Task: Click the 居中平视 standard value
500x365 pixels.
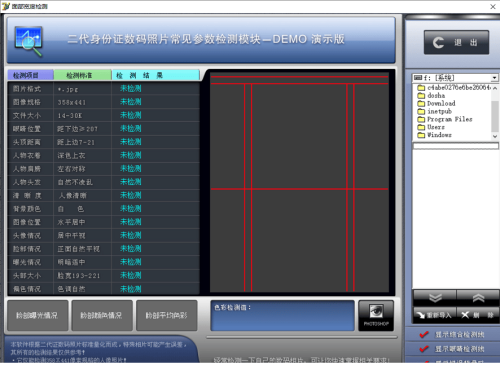Action: (x=71, y=236)
